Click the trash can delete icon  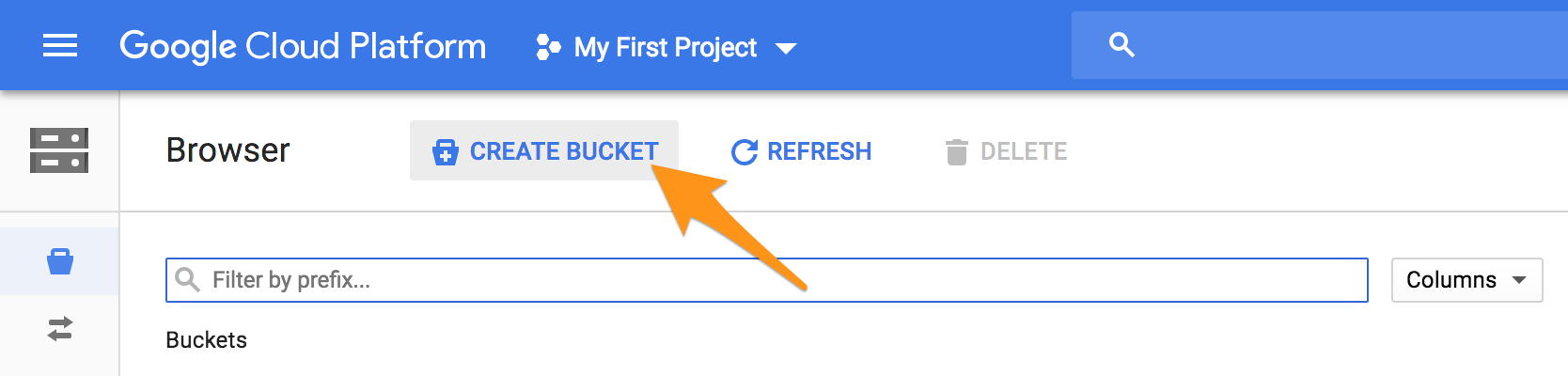click(x=956, y=151)
